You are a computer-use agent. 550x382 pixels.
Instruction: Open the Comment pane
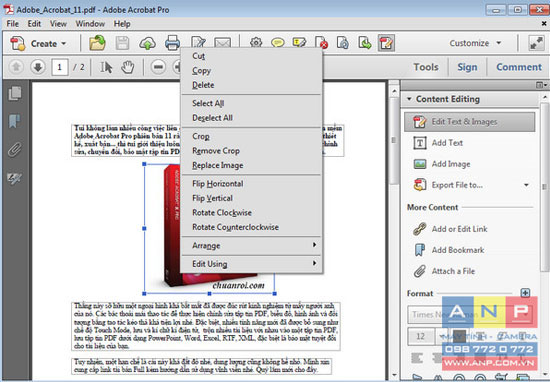tap(519, 67)
